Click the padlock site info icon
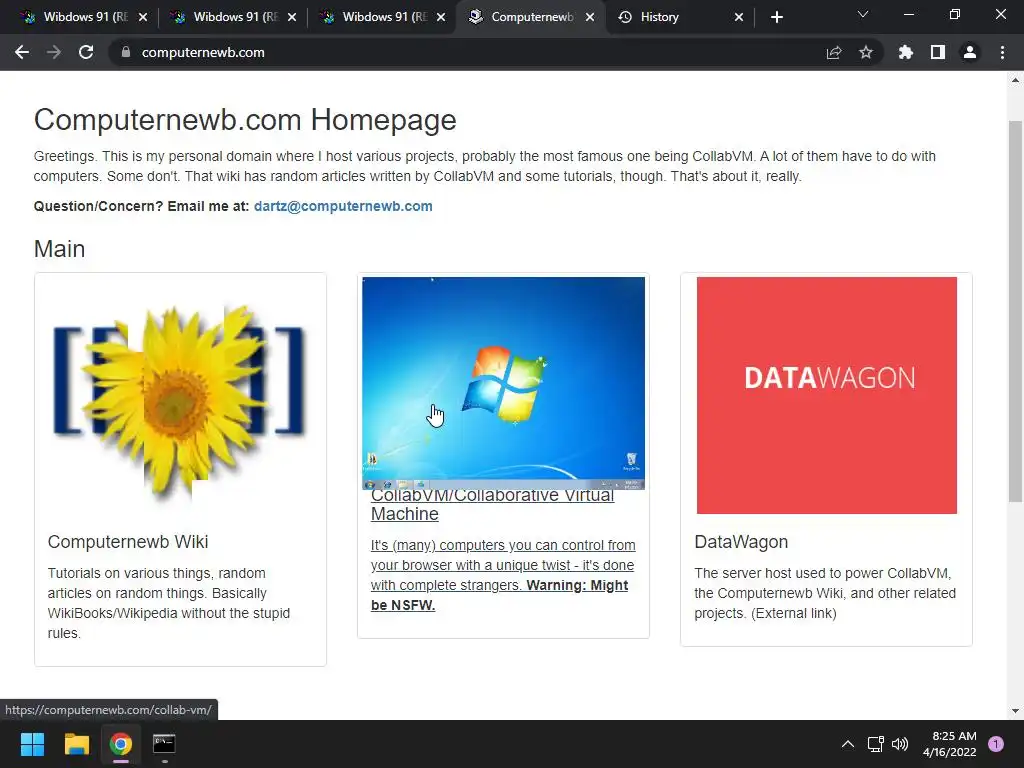The width and height of the screenshot is (1024, 768). click(x=125, y=52)
